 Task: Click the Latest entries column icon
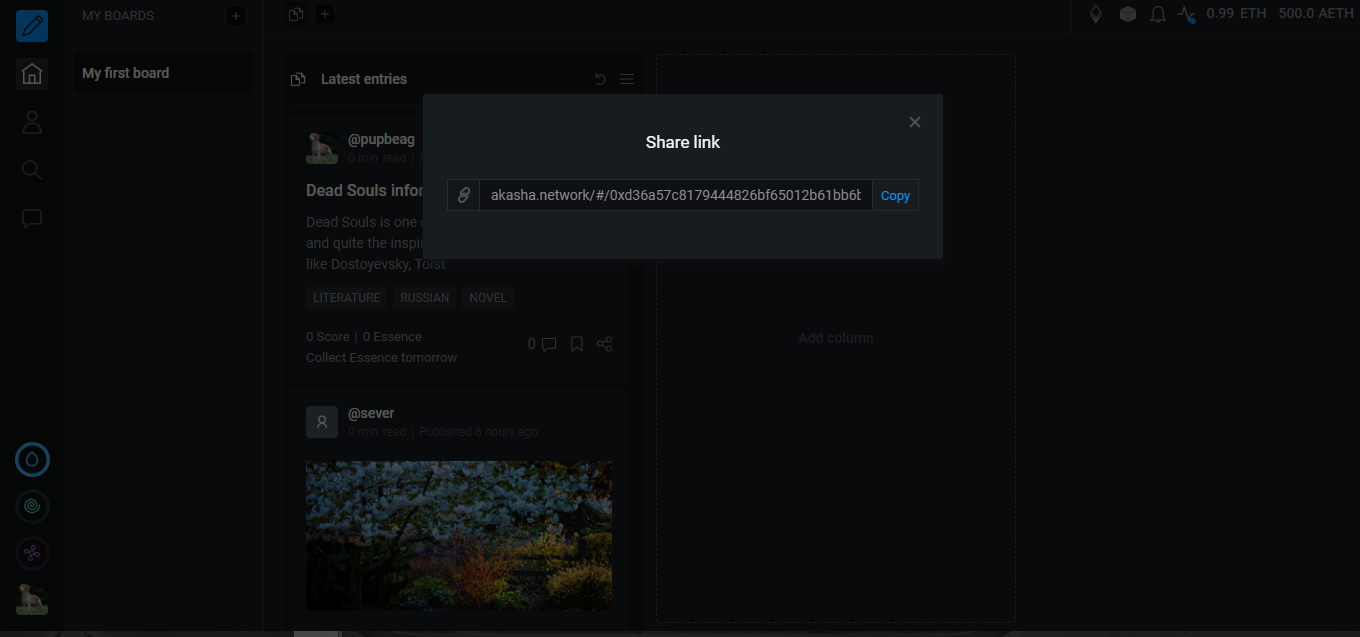tap(297, 79)
